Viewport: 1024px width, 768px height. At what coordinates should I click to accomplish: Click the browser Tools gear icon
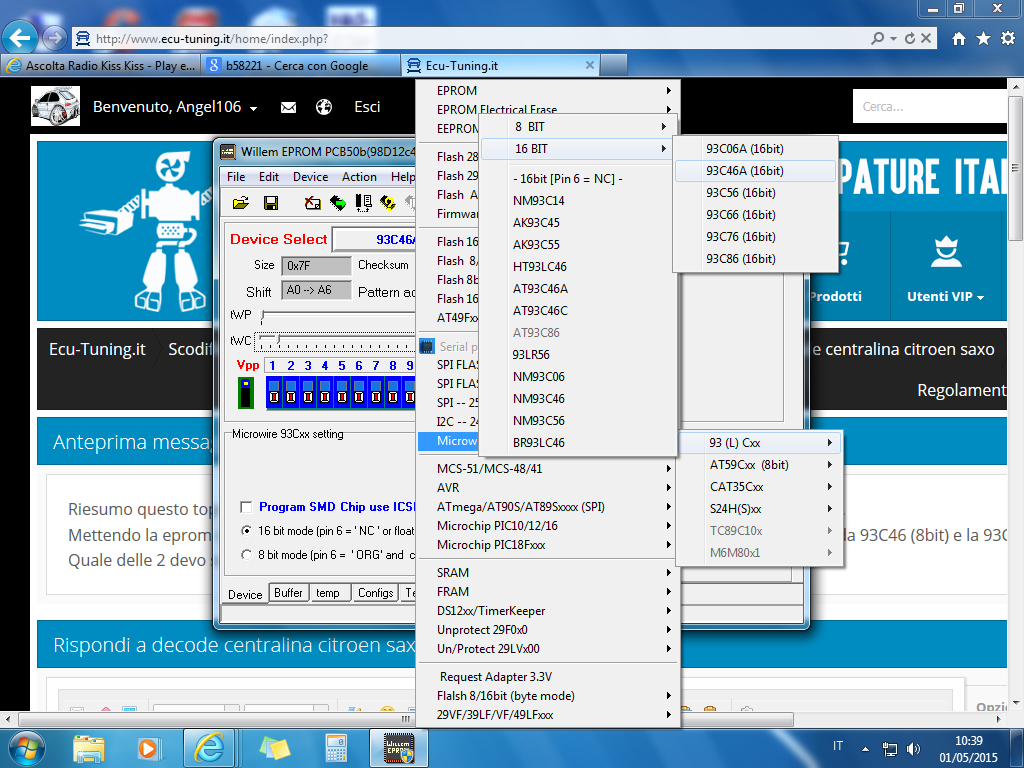(1008, 39)
